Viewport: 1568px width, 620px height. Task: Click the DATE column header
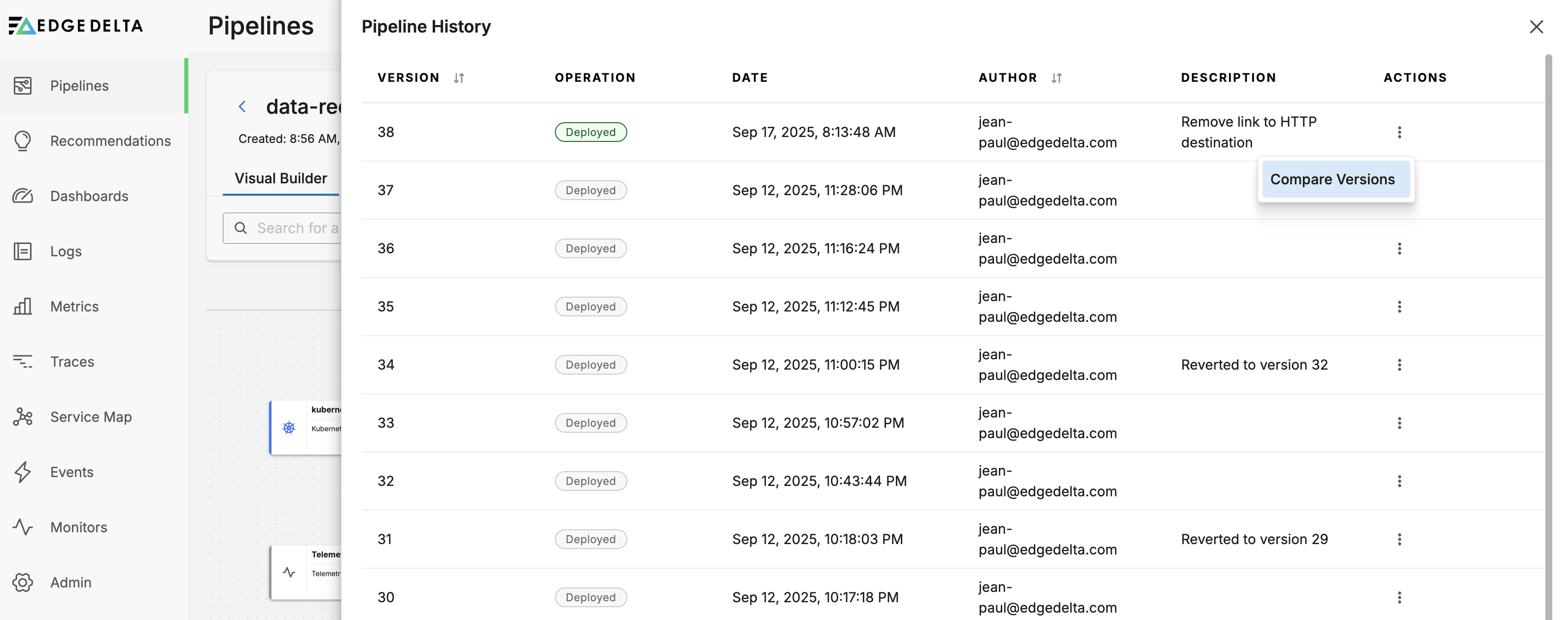[750, 78]
